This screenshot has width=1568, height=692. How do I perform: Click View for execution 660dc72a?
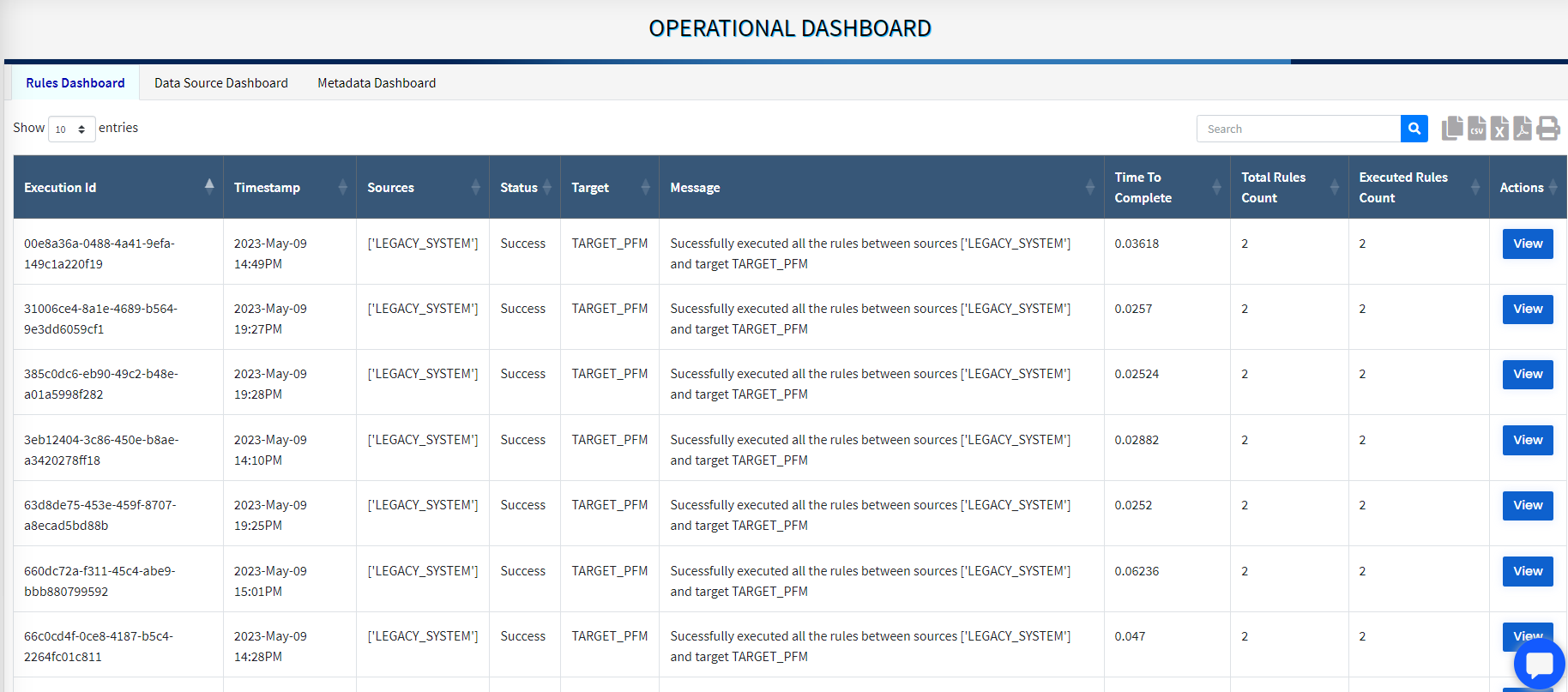[1527, 571]
